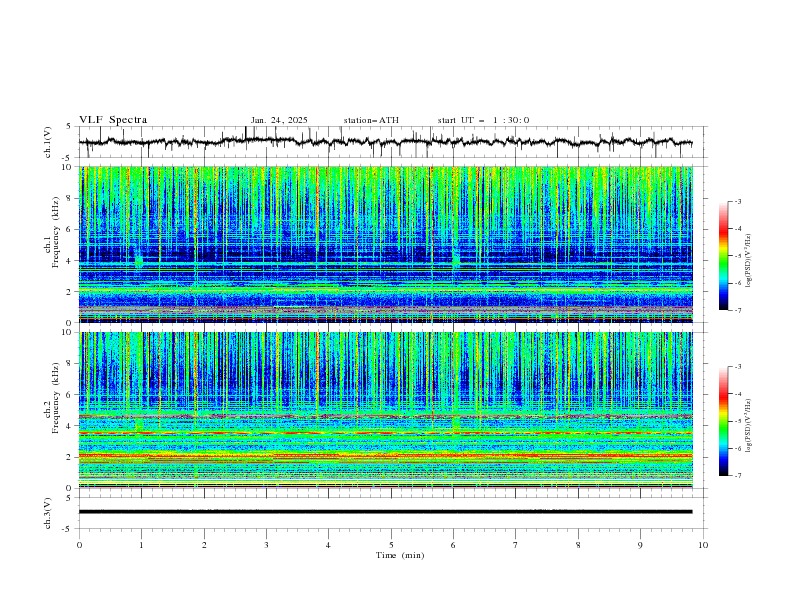Screen dimensions: 792x612
Task: Click the ch.1 spectrogram color scale bar
Action: tap(723, 256)
